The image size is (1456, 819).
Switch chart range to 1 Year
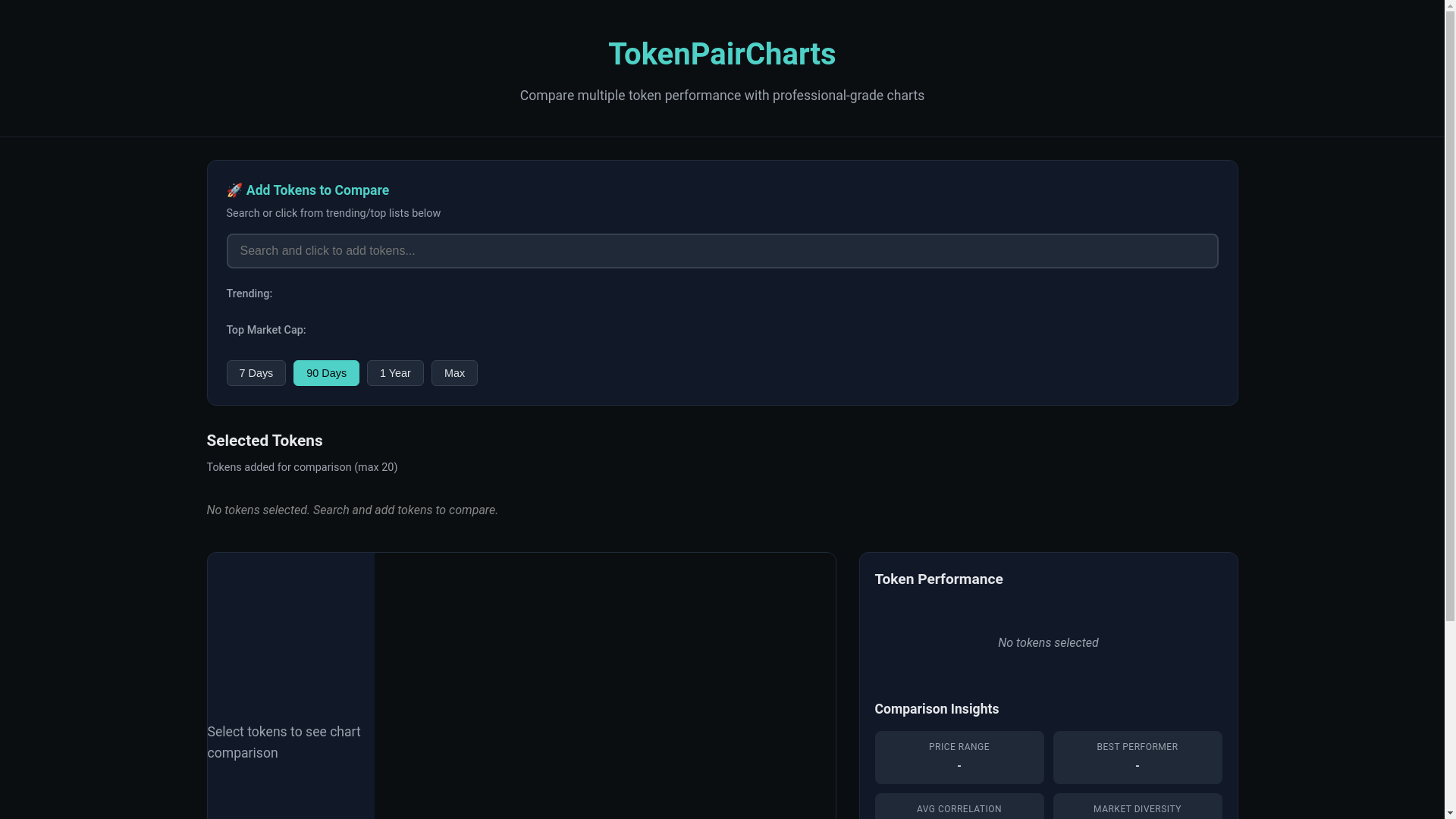(x=395, y=373)
